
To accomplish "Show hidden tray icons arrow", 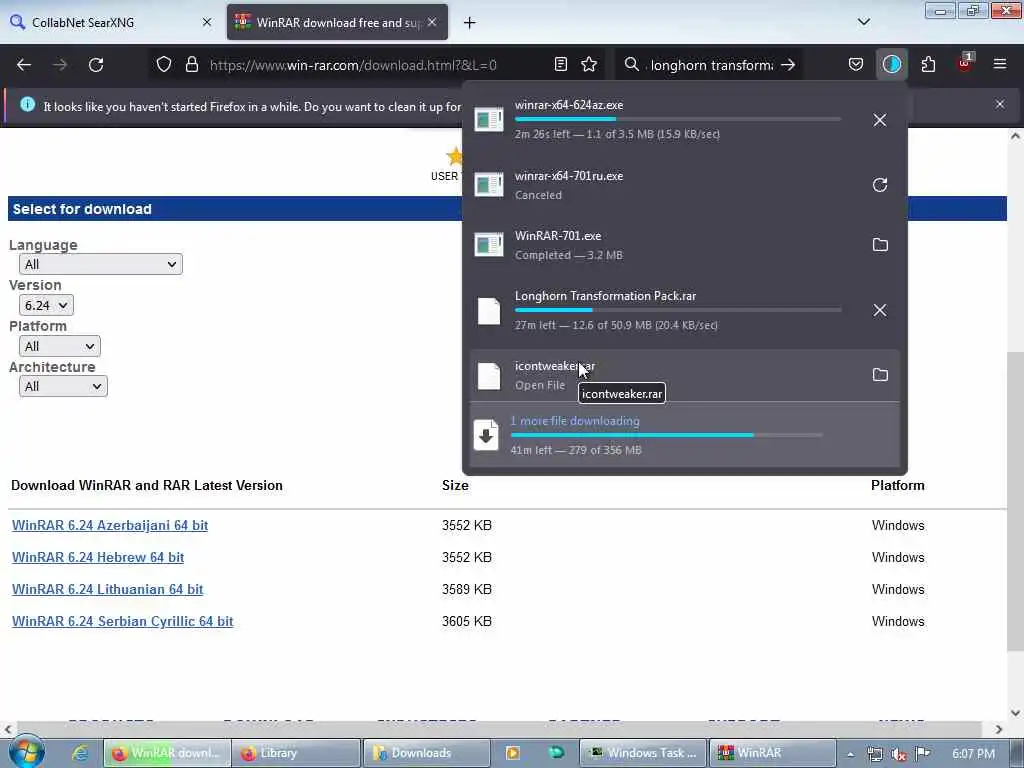I will (x=850, y=754).
